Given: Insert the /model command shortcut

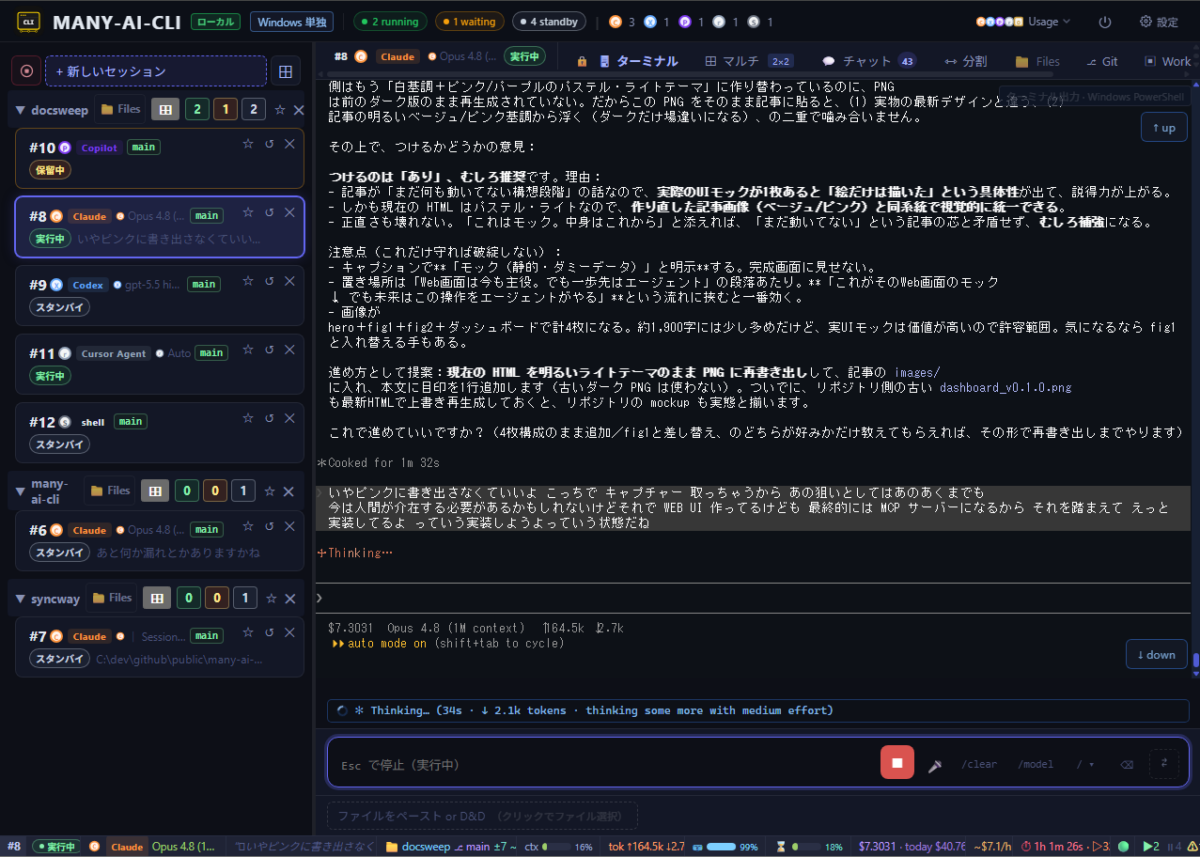Looking at the screenshot, I should pos(1036,764).
